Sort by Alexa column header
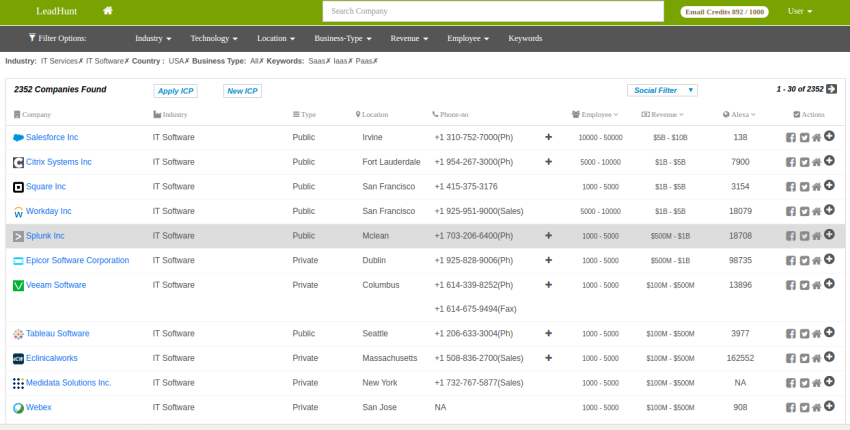The image size is (850, 430). coord(739,114)
